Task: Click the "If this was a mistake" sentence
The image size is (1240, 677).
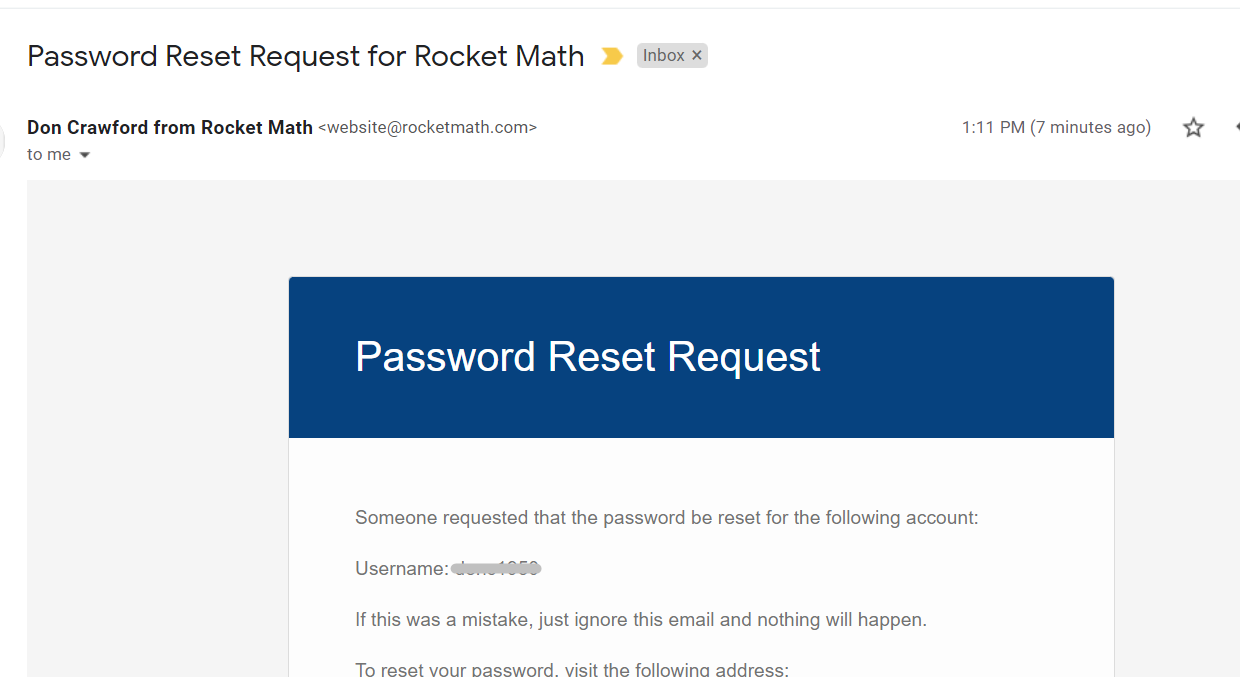Action: coord(640,620)
